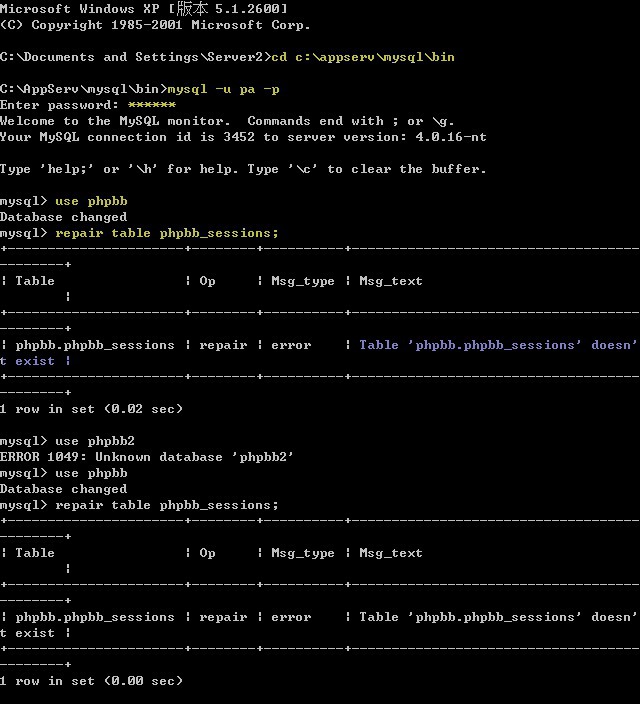Viewport: 640px width, 704px height.
Task: Click the 1 row in set (0.02 sec) line
Action: 91,409
